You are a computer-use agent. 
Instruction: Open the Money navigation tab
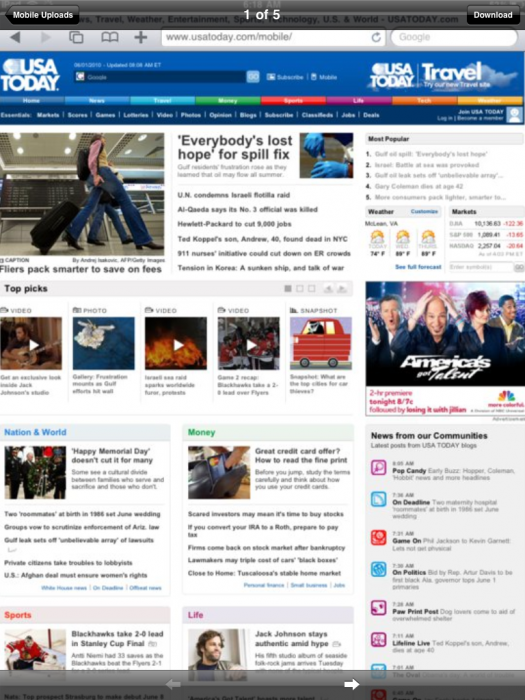tap(228, 100)
